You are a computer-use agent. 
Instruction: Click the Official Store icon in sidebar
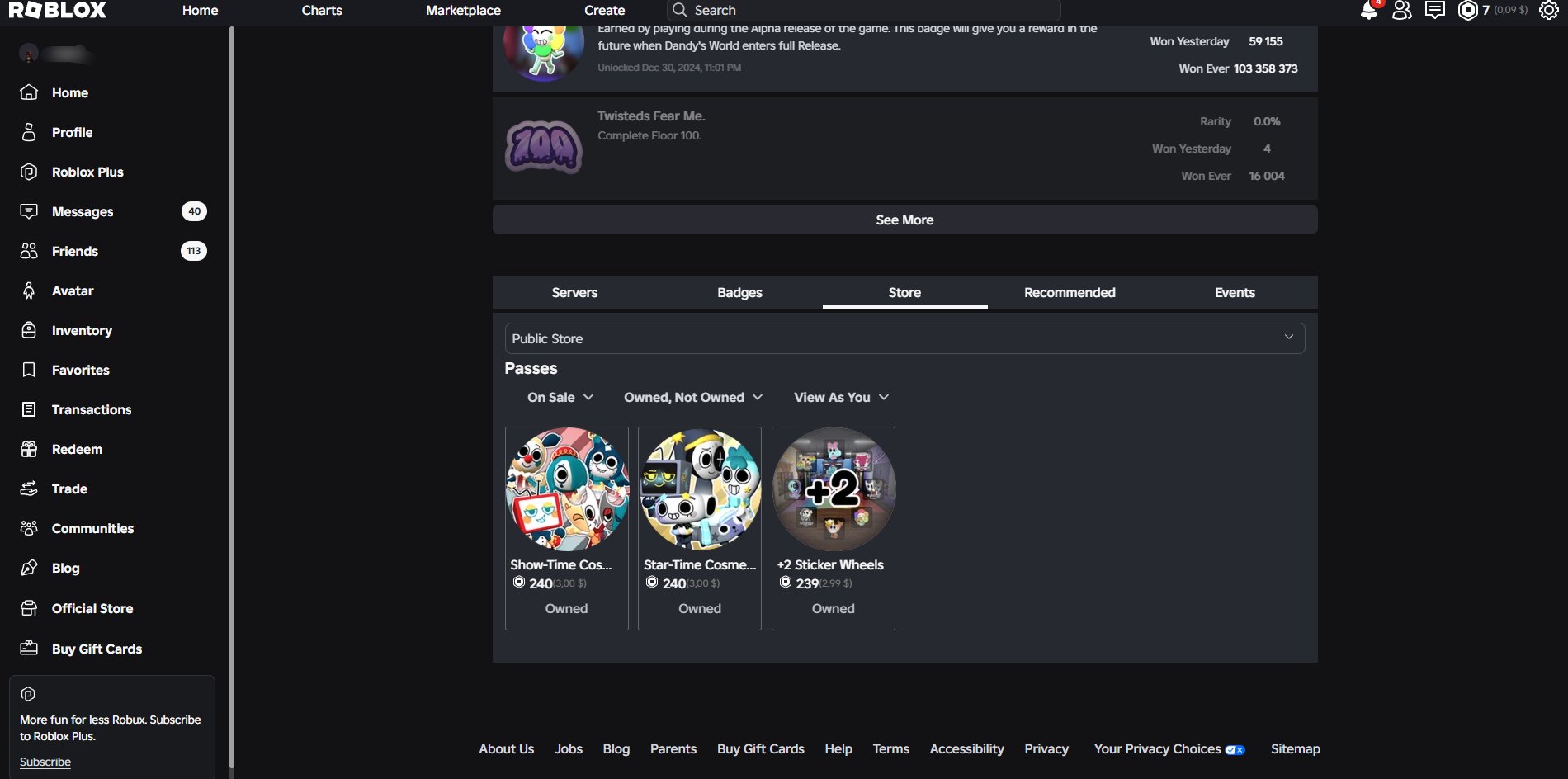point(29,608)
